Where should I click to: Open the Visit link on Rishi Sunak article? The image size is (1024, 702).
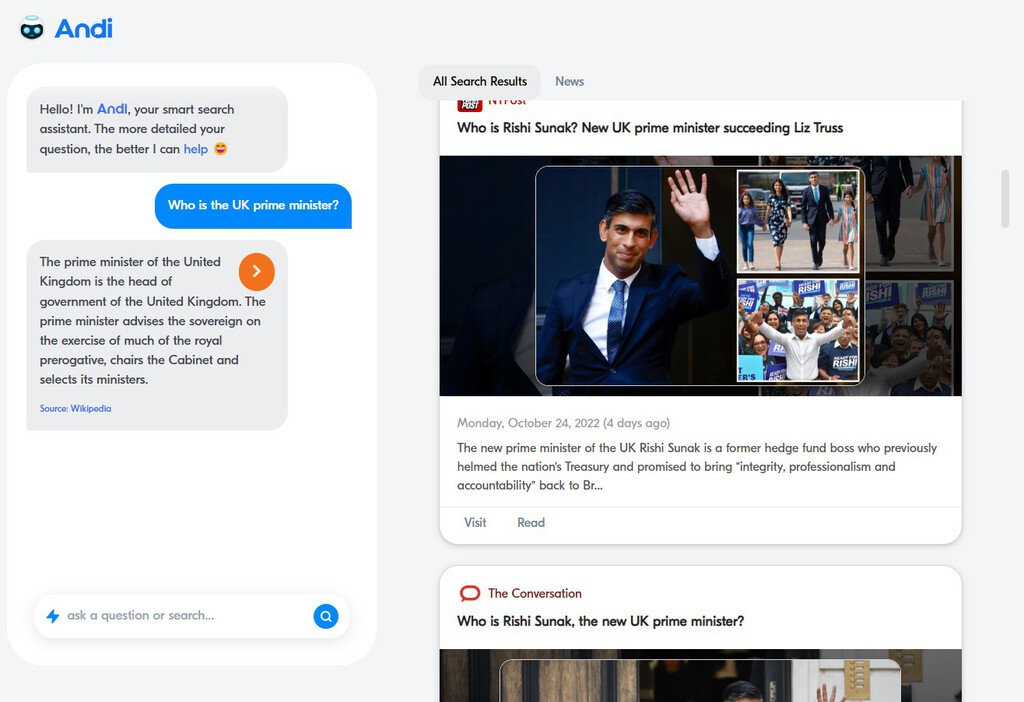tap(475, 523)
